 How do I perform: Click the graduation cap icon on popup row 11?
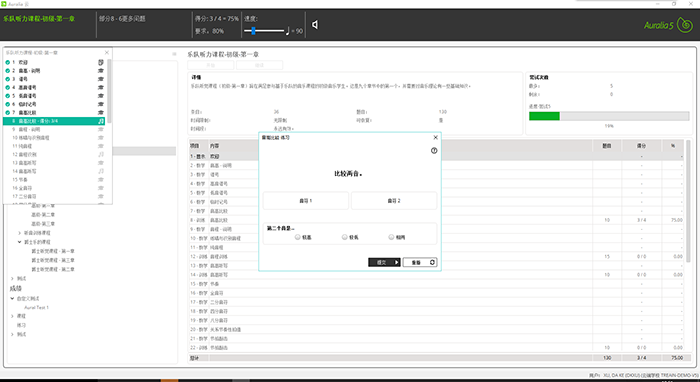[x=101, y=146]
